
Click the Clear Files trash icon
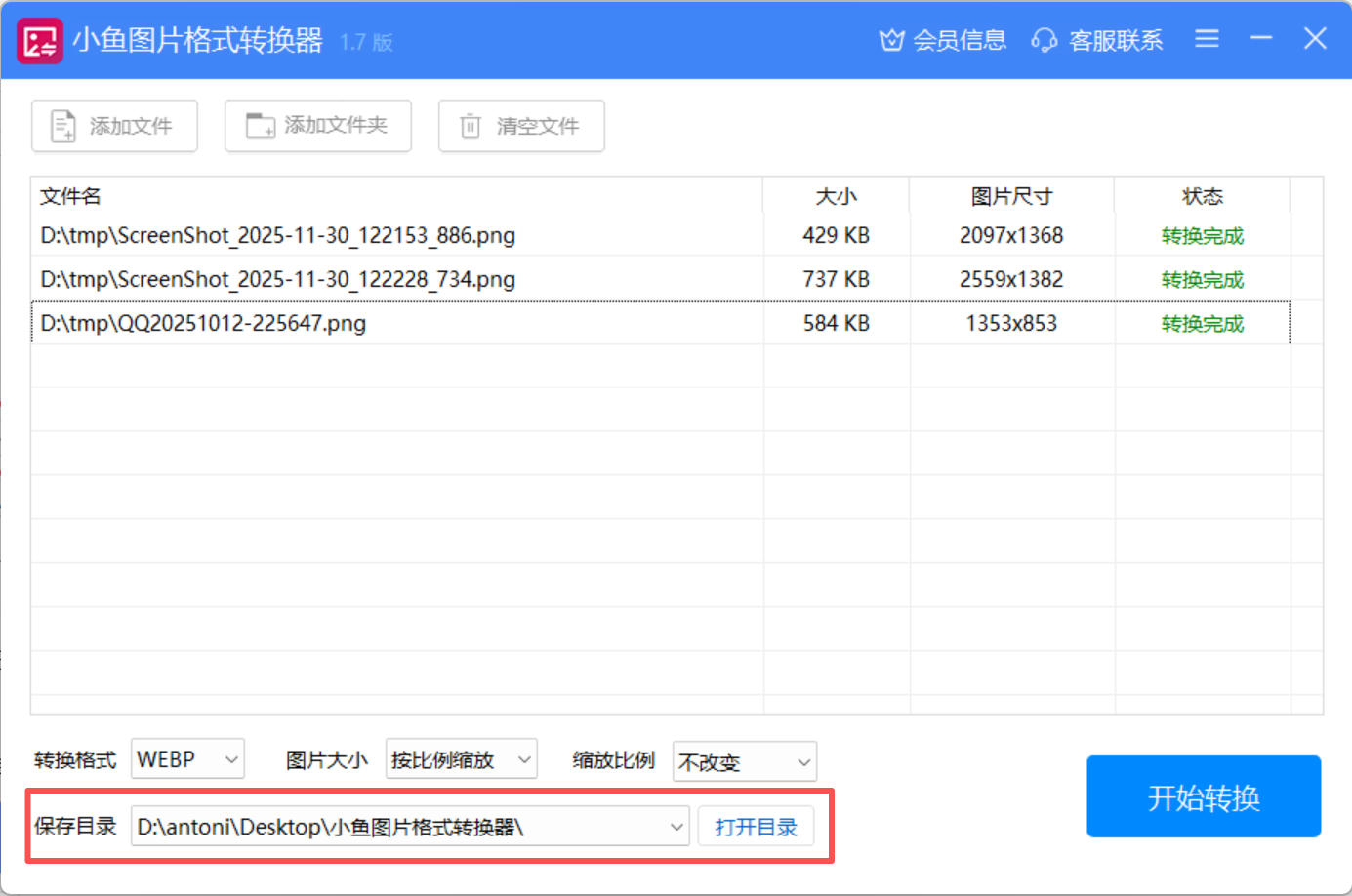point(471,126)
